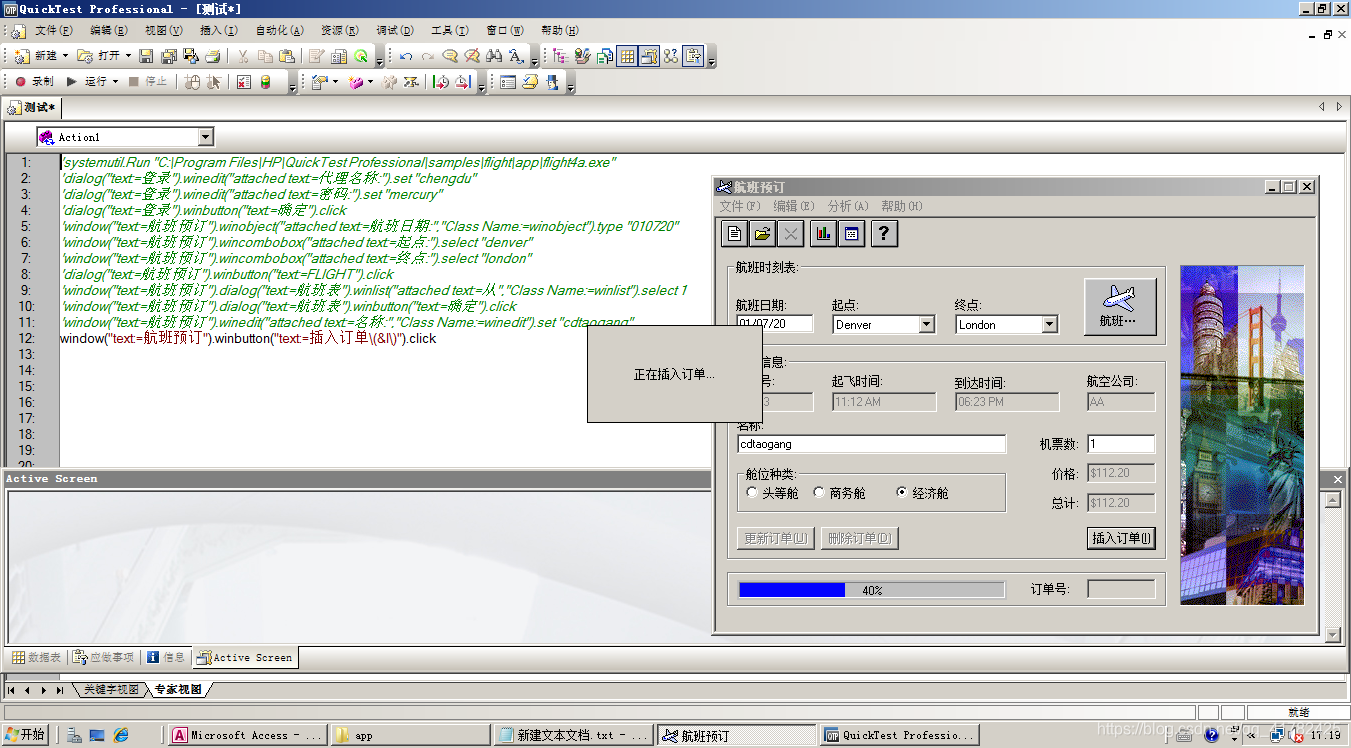1351x748 pixels.
Task: Expand the 起点 Denver combo box
Action: pyautogui.click(x=926, y=324)
